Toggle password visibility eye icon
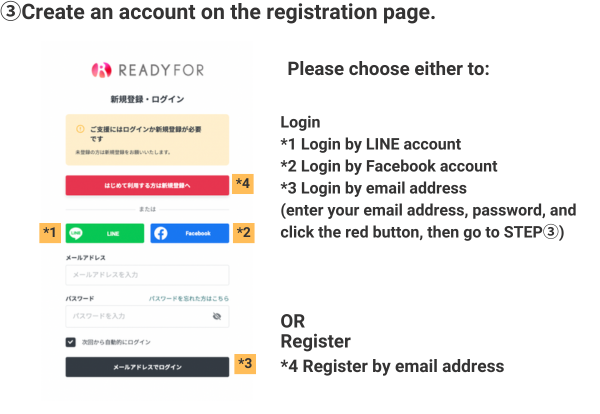The image size is (600, 414). pos(217,316)
